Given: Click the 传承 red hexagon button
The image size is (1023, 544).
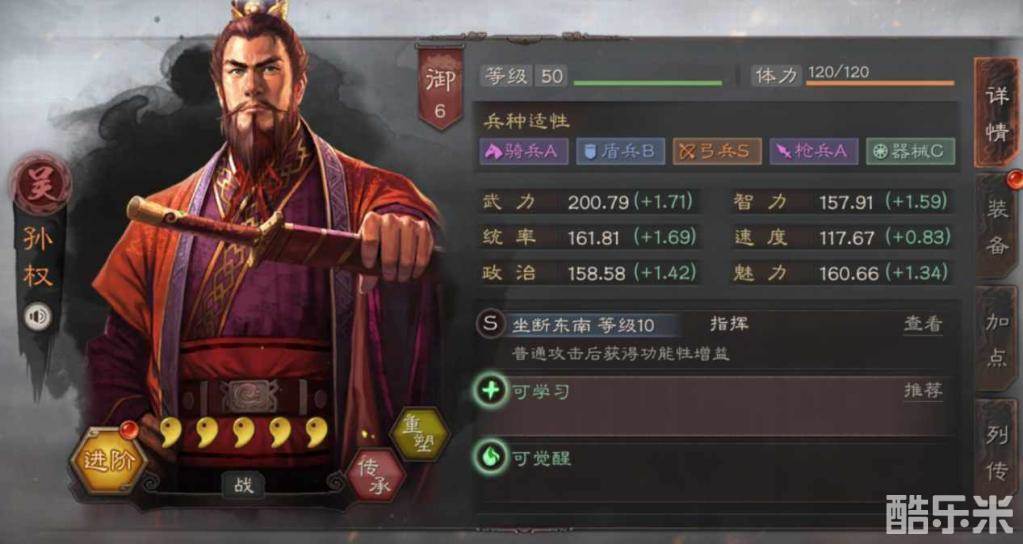Looking at the screenshot, I should tap(376, 476).
